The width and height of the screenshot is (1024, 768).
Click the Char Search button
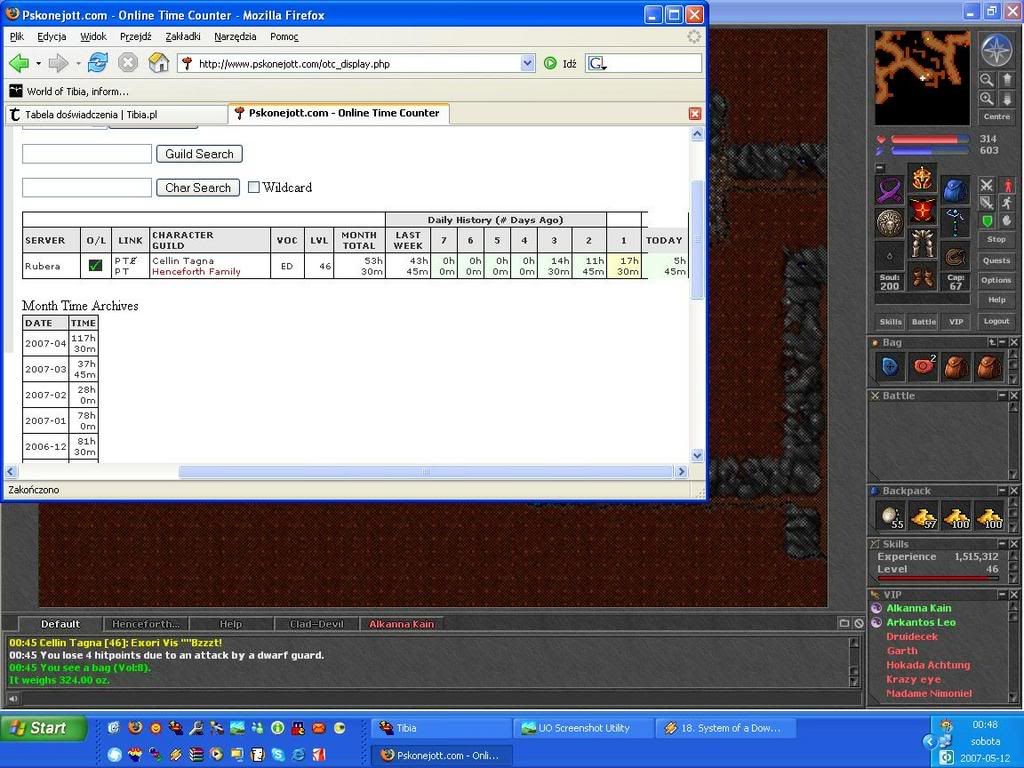(198, 187)
